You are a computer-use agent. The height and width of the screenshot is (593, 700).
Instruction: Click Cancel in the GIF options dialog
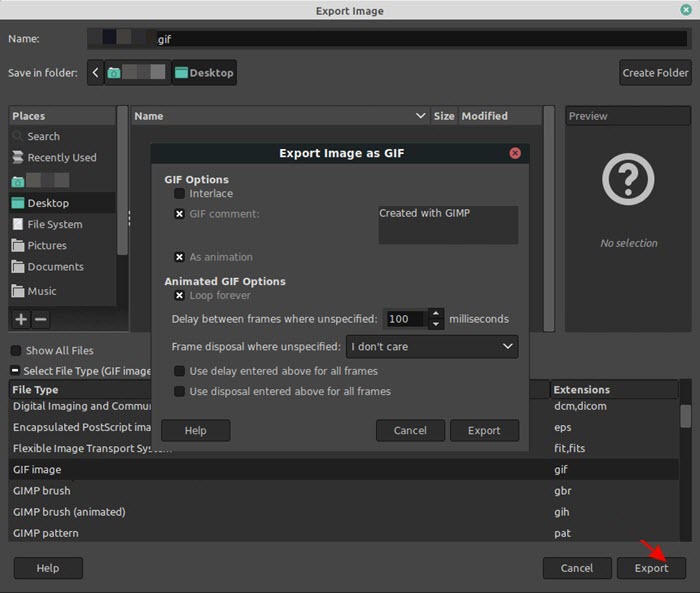(x=410, y=430)
